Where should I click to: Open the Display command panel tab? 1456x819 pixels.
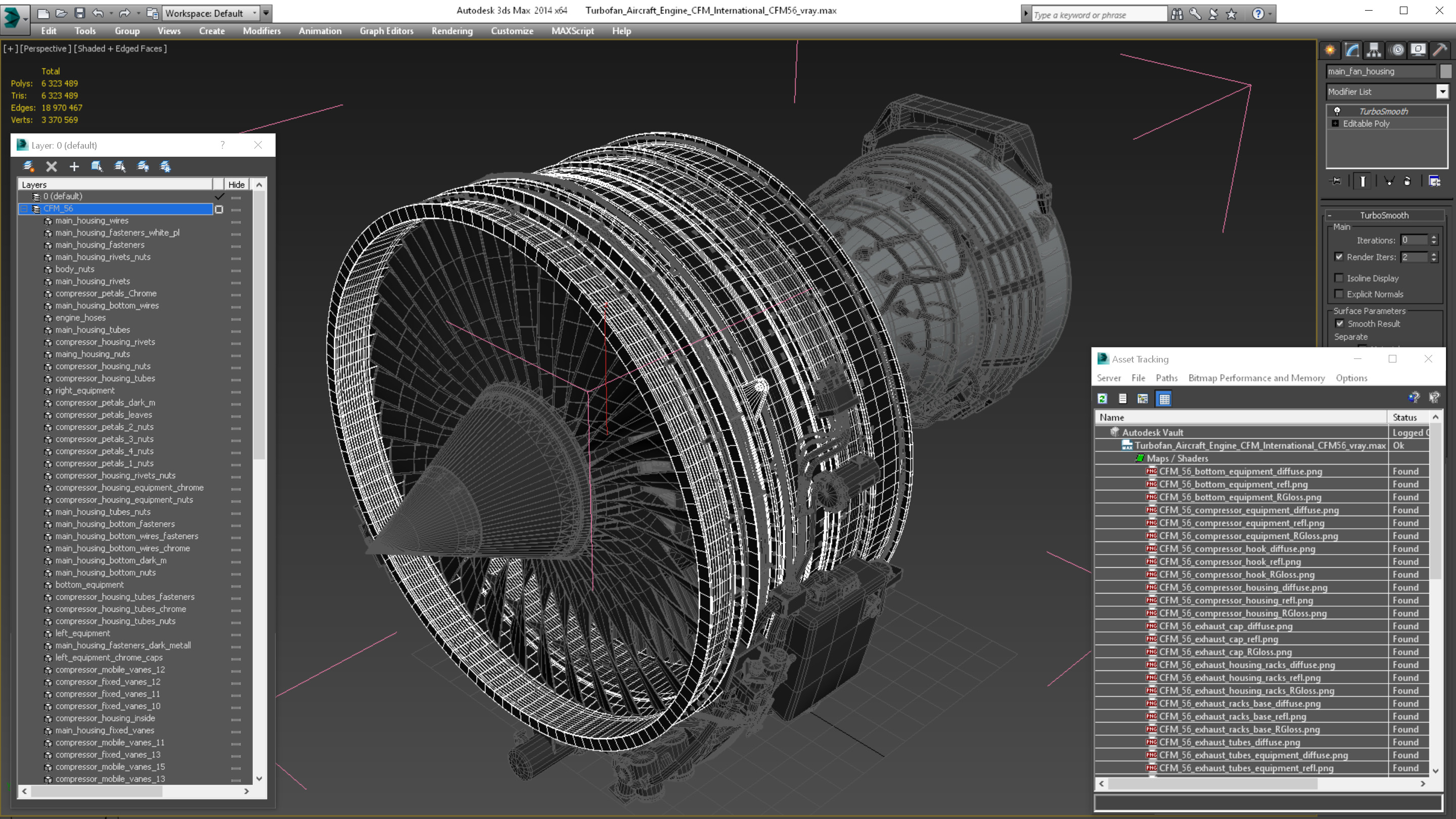1418,51
